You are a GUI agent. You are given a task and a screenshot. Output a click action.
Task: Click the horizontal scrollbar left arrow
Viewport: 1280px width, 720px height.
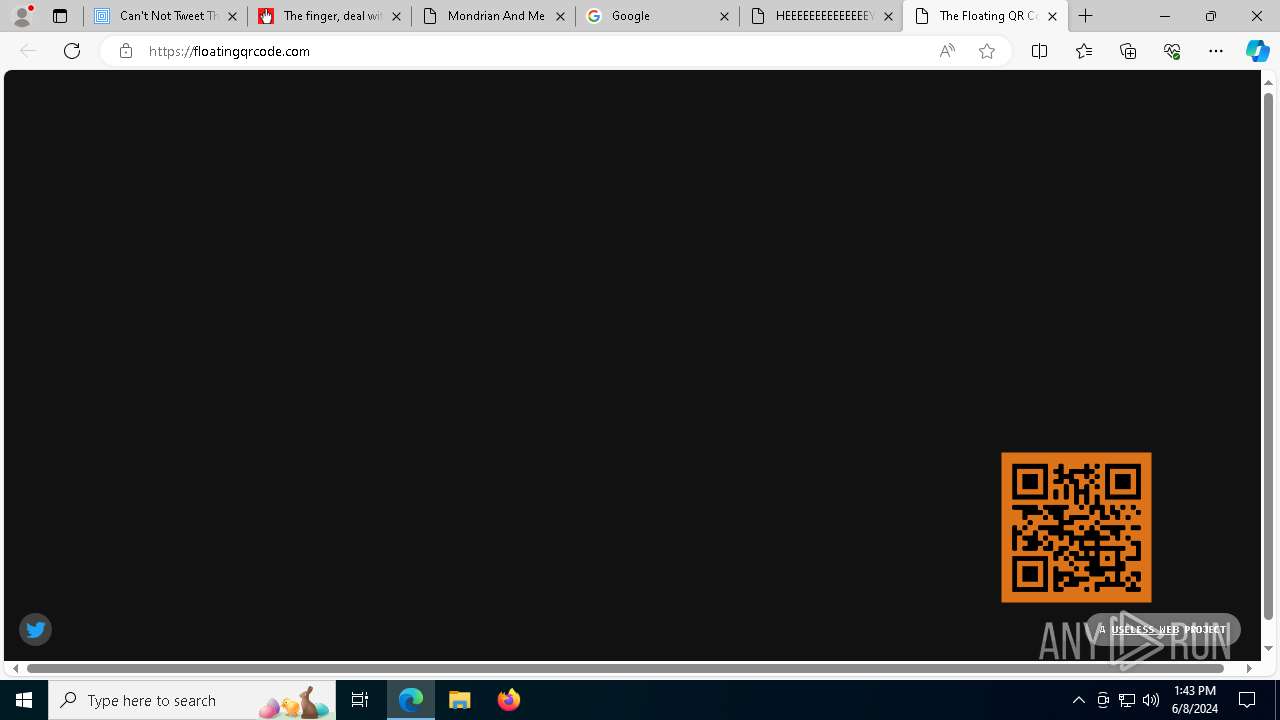15,668
